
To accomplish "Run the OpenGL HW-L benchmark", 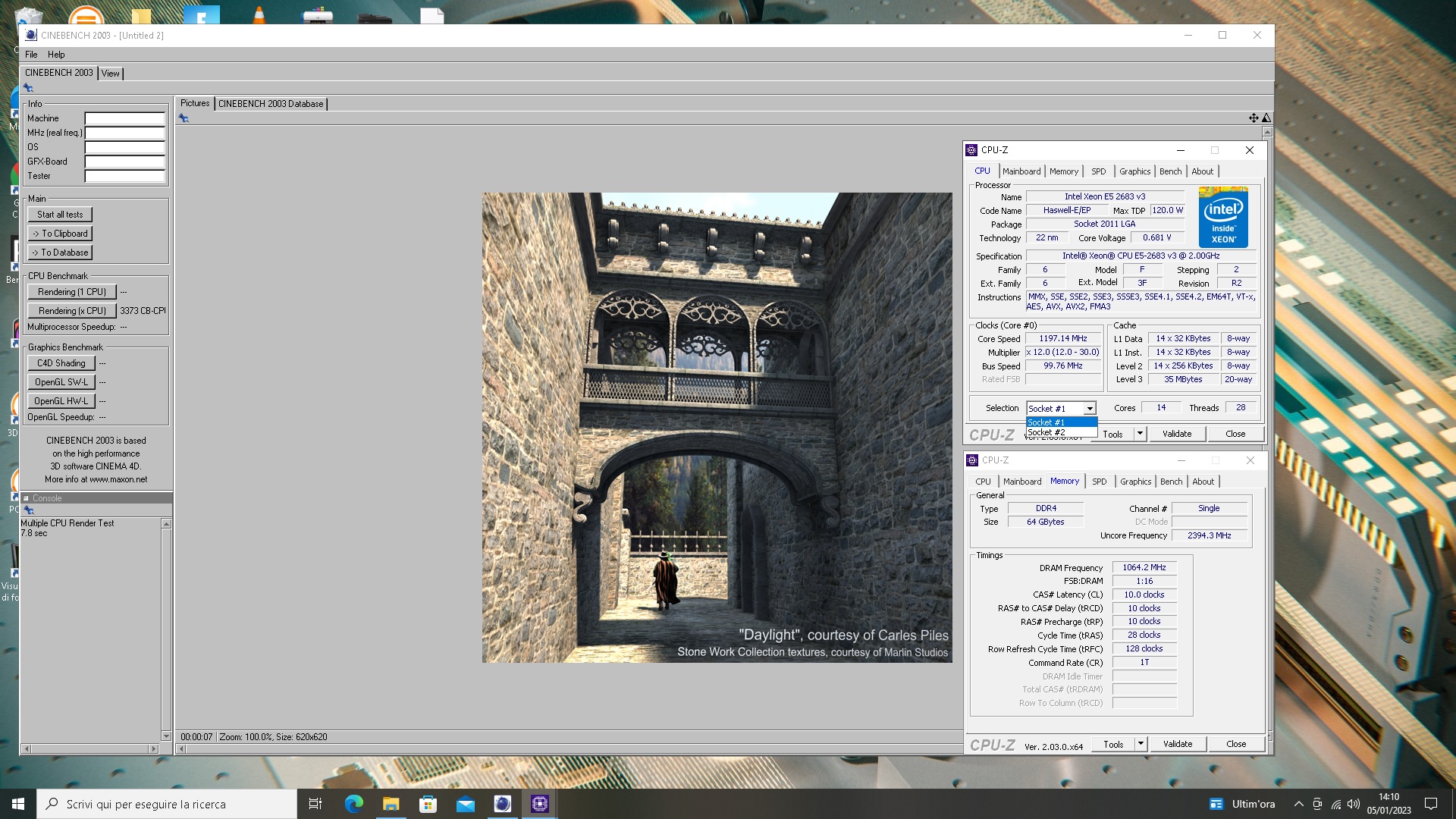I will tap(61, 401).
